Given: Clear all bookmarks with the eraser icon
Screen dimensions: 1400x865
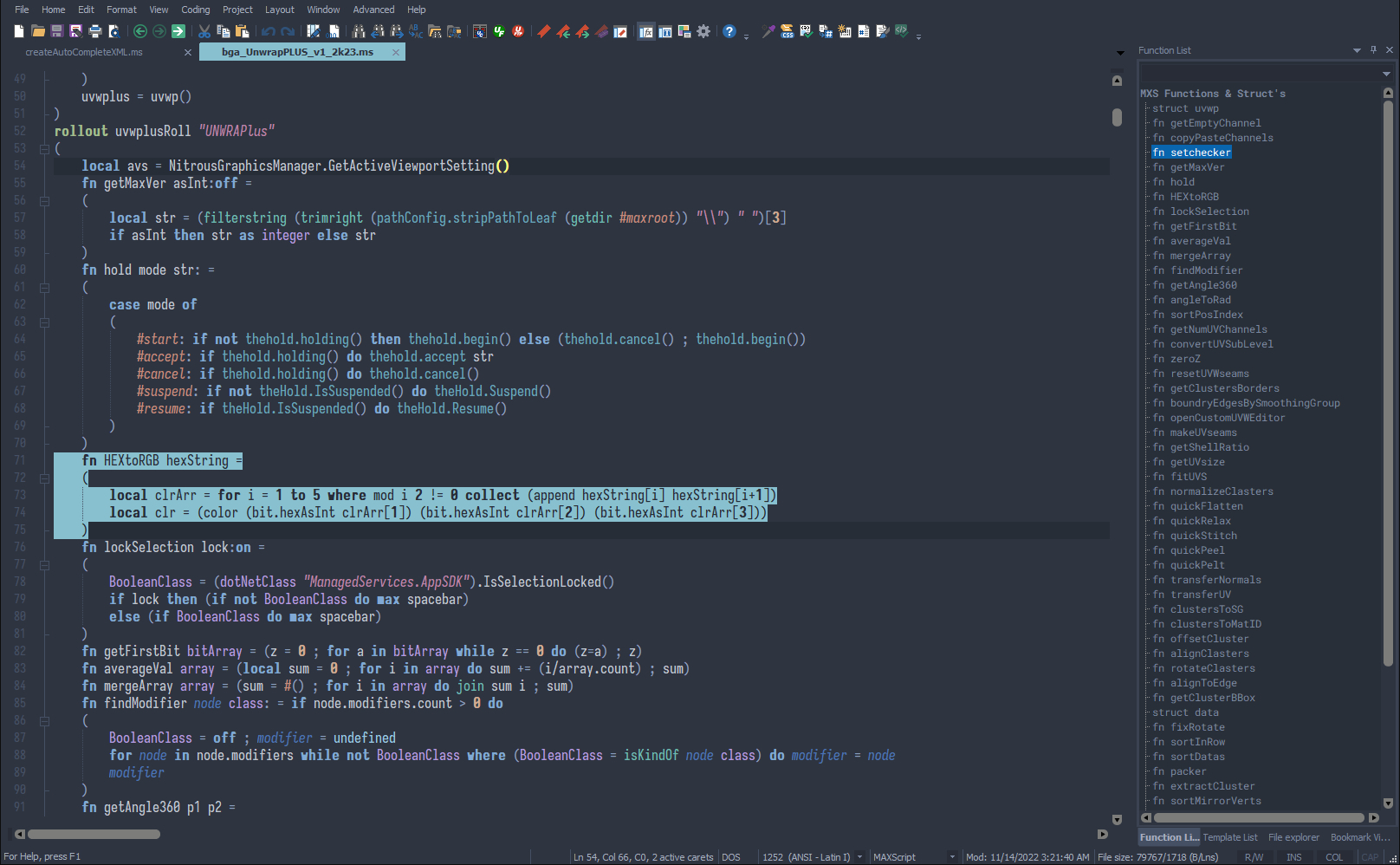Looking at the screenshot, I should coord(601,31).
